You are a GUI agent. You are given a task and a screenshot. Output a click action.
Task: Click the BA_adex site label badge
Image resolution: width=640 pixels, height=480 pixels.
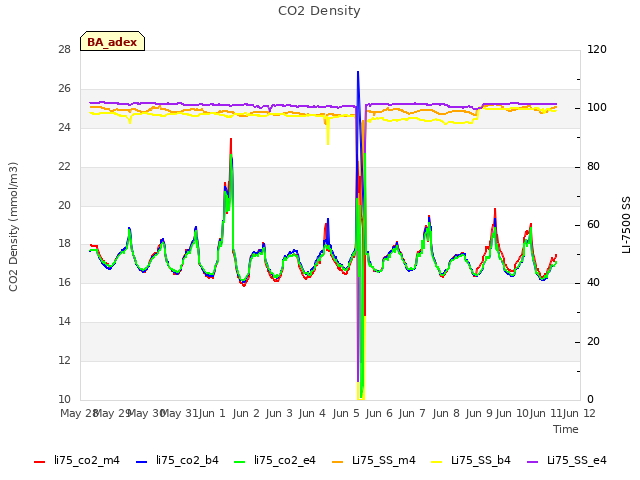[x=112, y=41]
